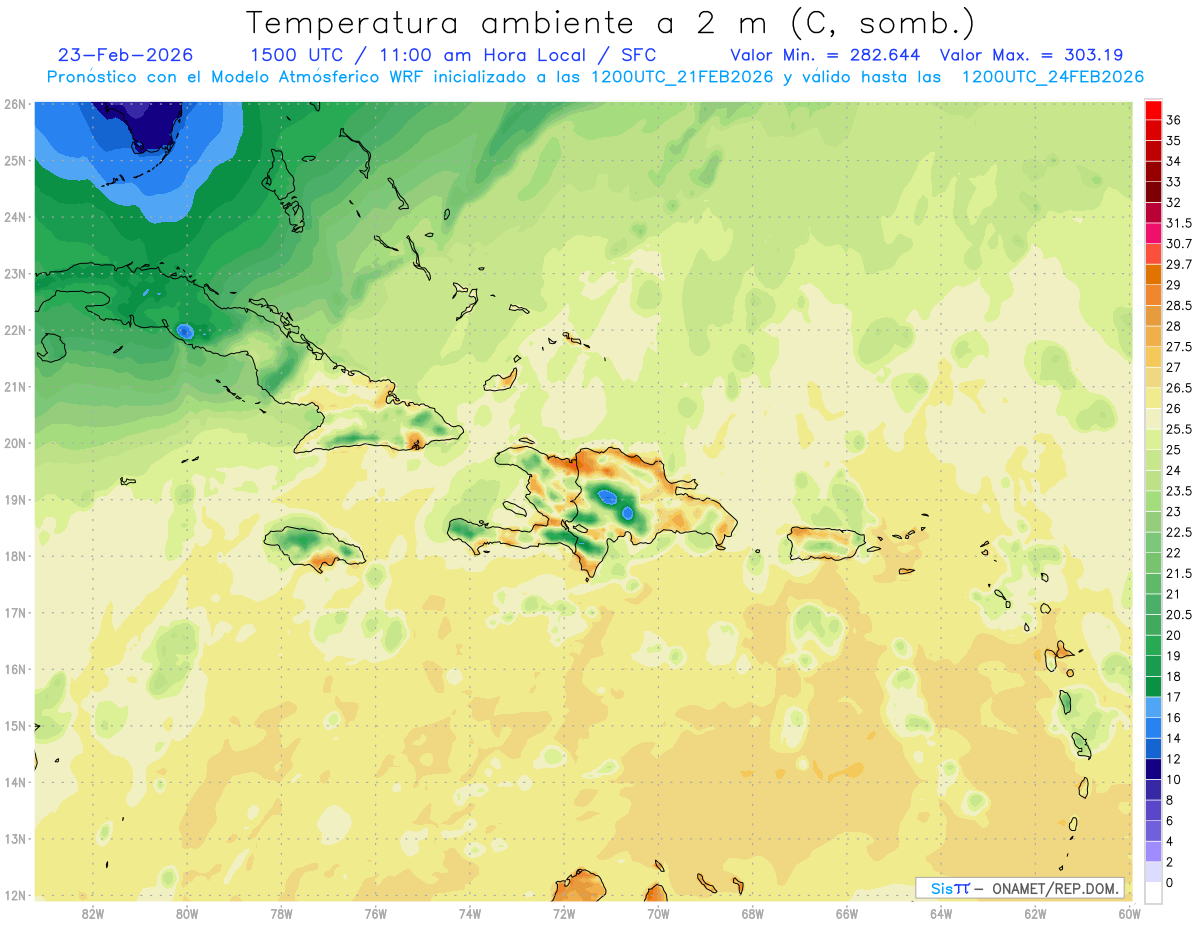
Task: Click the latitude axis label 23N
Action: coord(15,274)
